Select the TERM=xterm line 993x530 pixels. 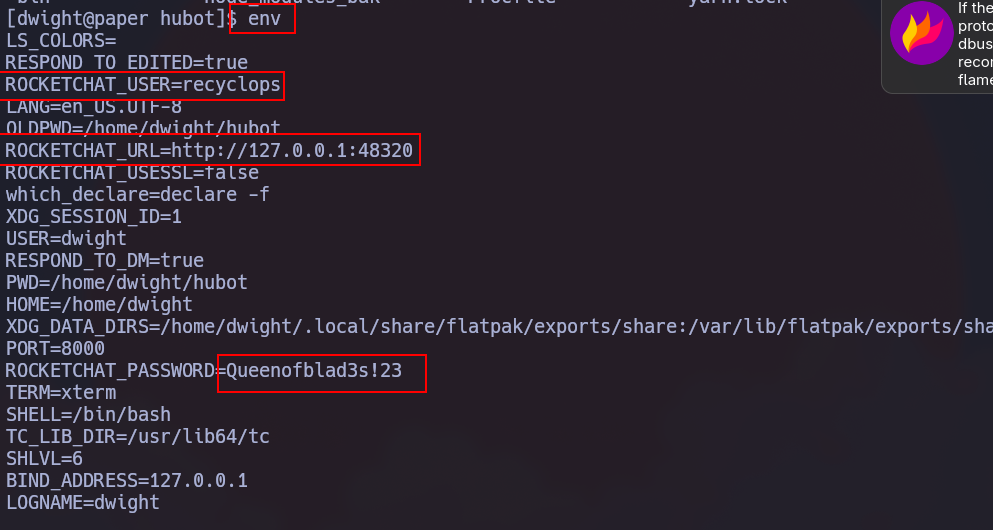61,392
